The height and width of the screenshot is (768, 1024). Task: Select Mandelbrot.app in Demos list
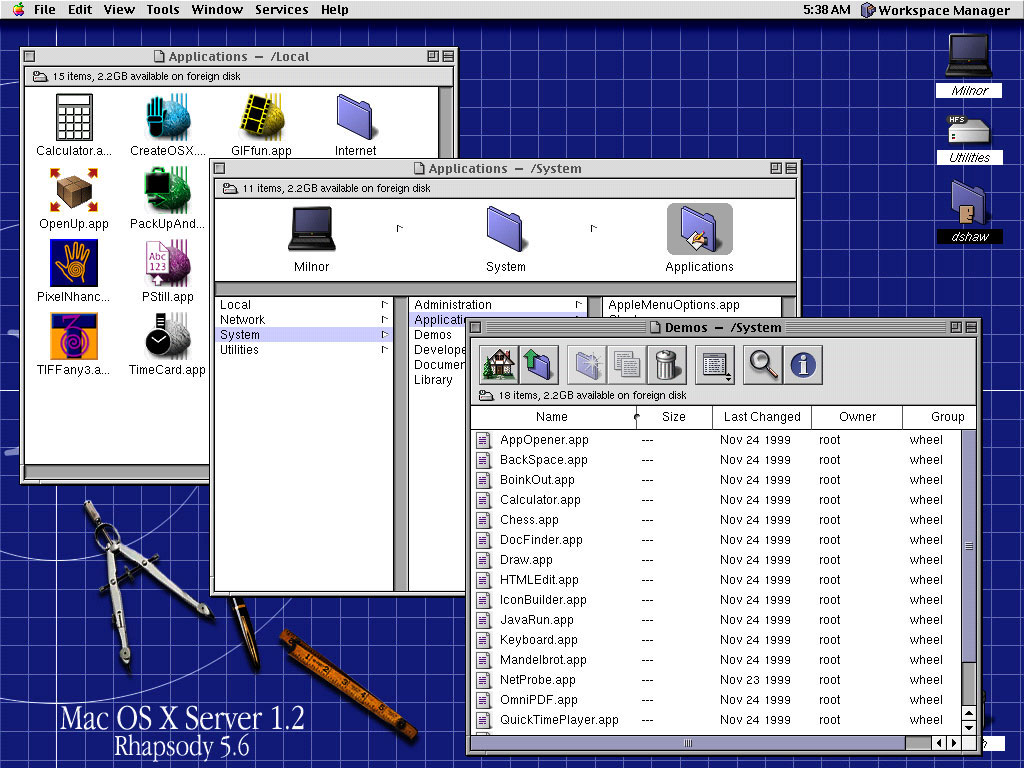(716, 660)
